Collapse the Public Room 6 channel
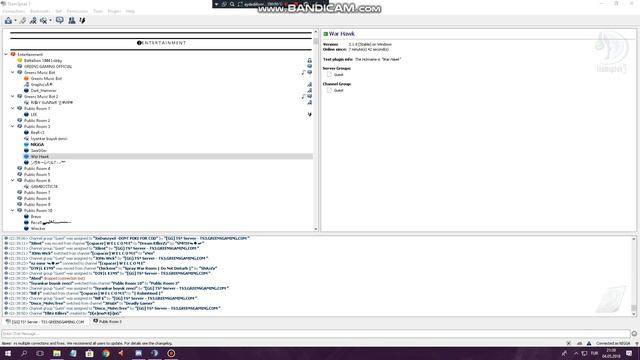Screen dimensions: 640x360 point(13,180)
